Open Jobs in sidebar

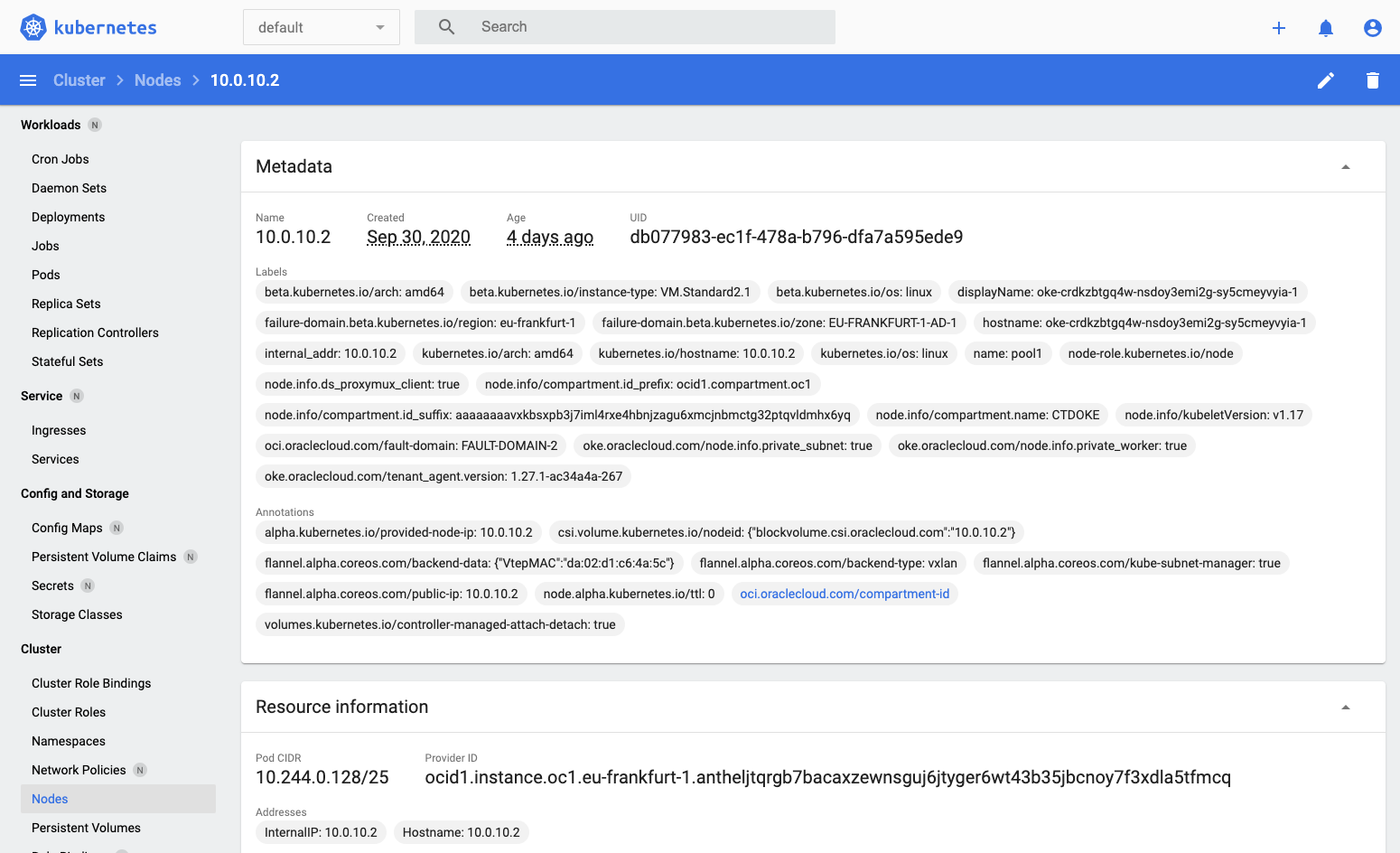coord(45,246)
